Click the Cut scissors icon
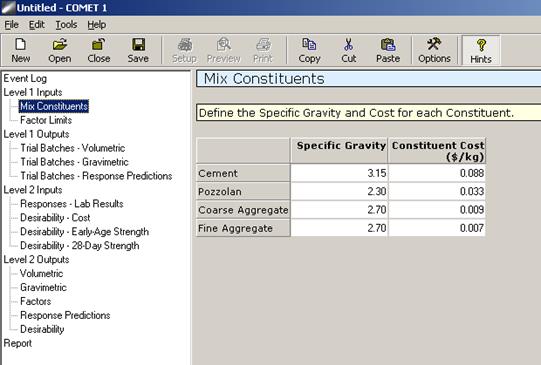This screenshot has width=541, height=365. point(349,45)
